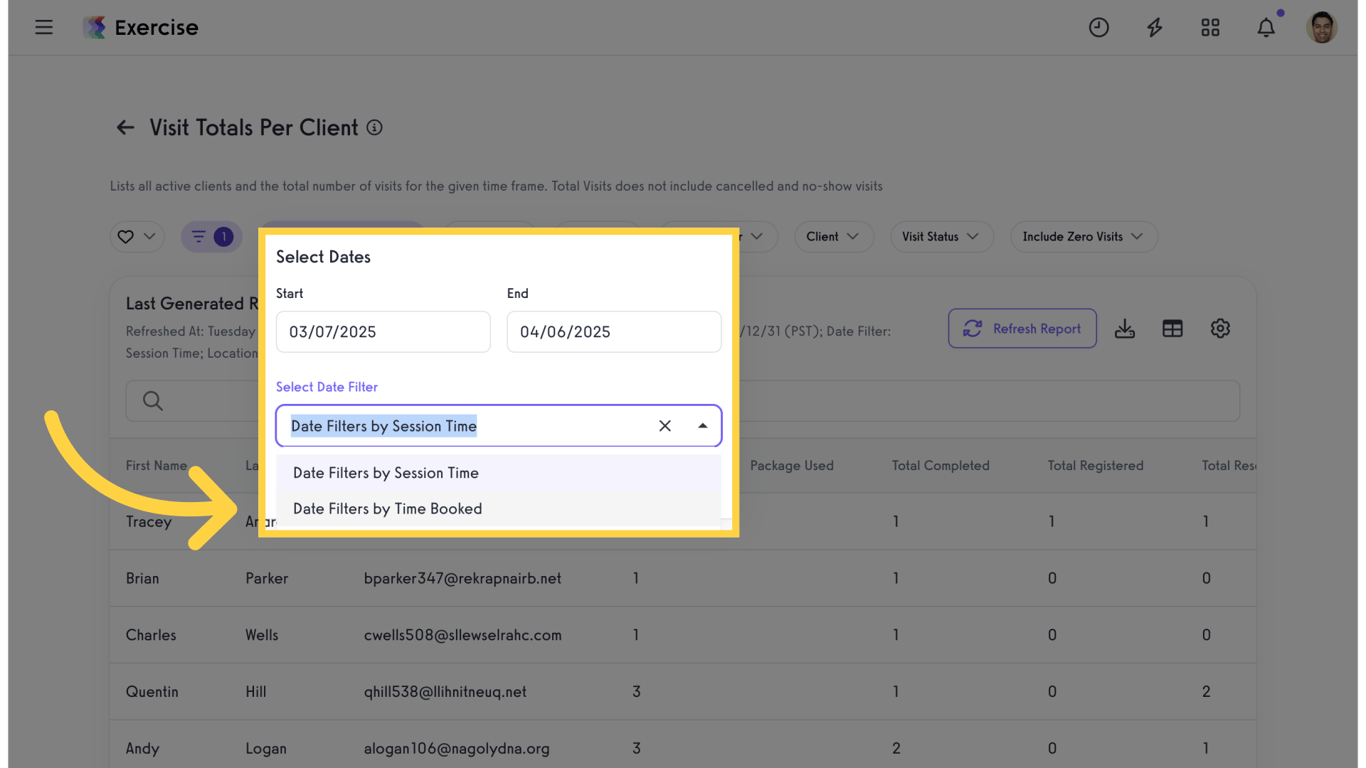Viewport: 1366px width, 768px height.
Task: Click the info icon beside the title
Action: click(374, 128)
